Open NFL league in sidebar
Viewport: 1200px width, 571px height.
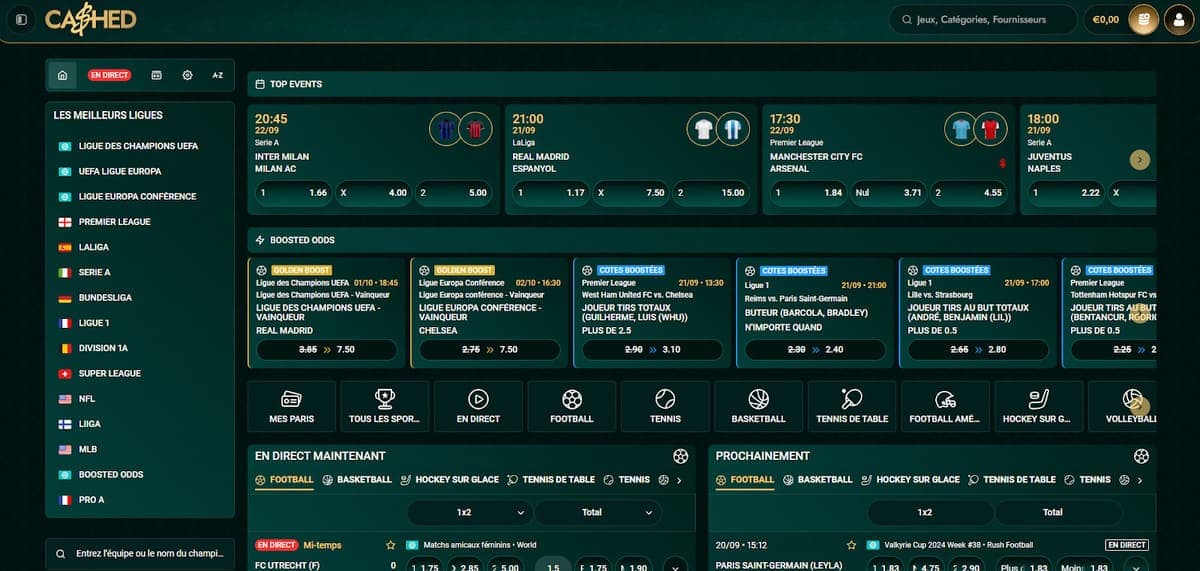(x=87, y=399)
